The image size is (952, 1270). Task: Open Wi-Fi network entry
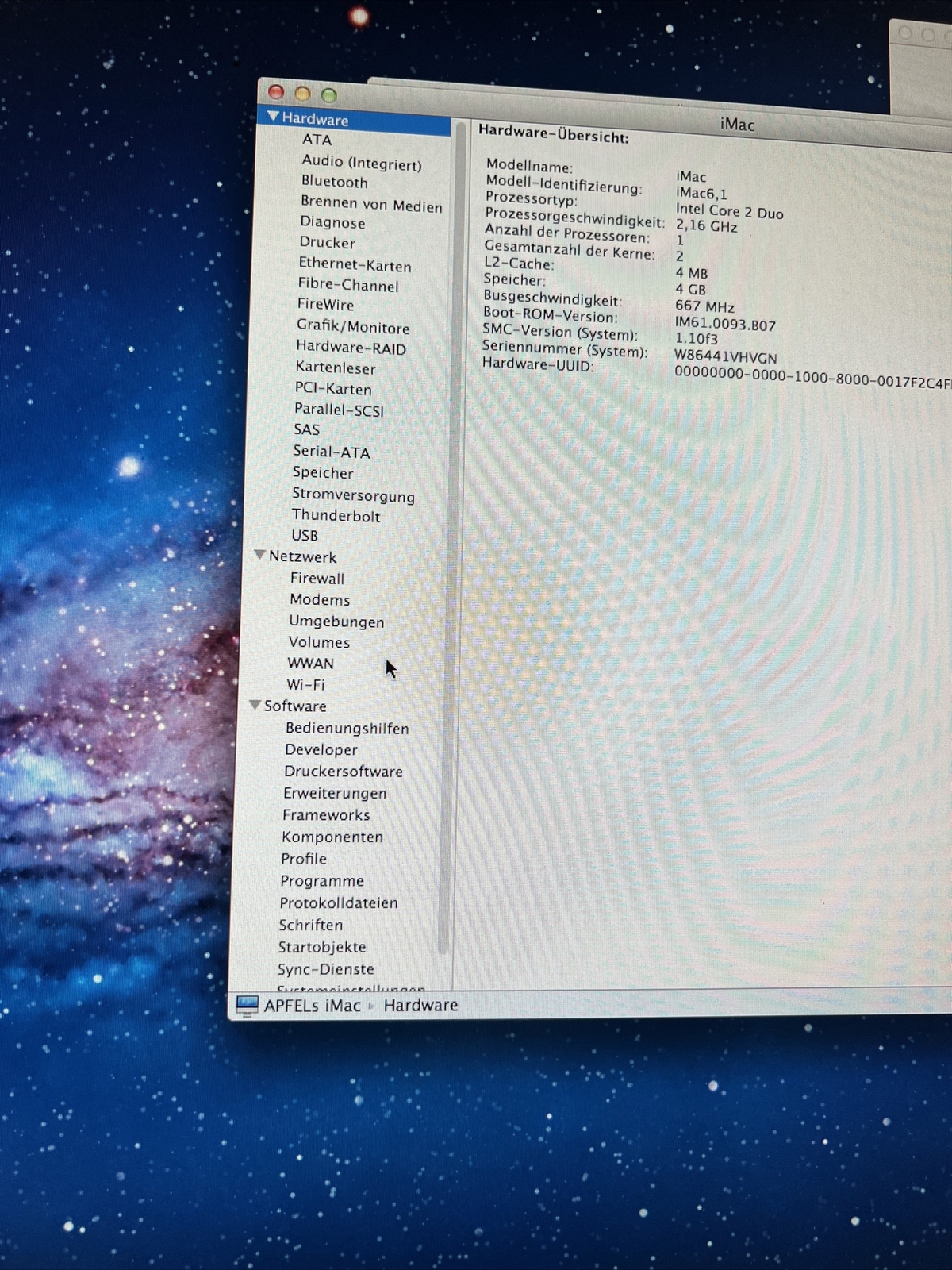click(x=305, y=684)
